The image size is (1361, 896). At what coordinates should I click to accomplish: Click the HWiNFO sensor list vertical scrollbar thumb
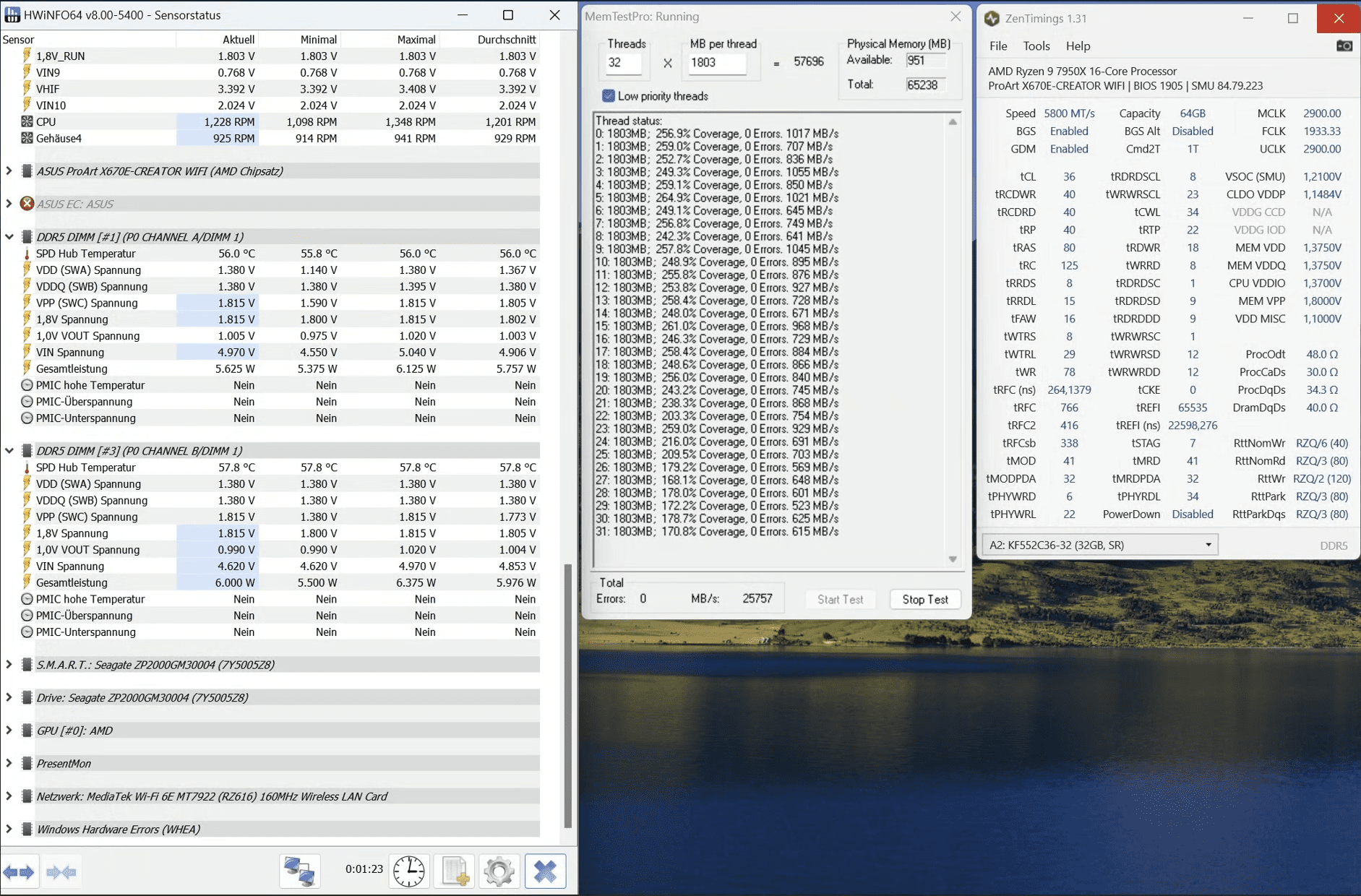coord(568,696)
